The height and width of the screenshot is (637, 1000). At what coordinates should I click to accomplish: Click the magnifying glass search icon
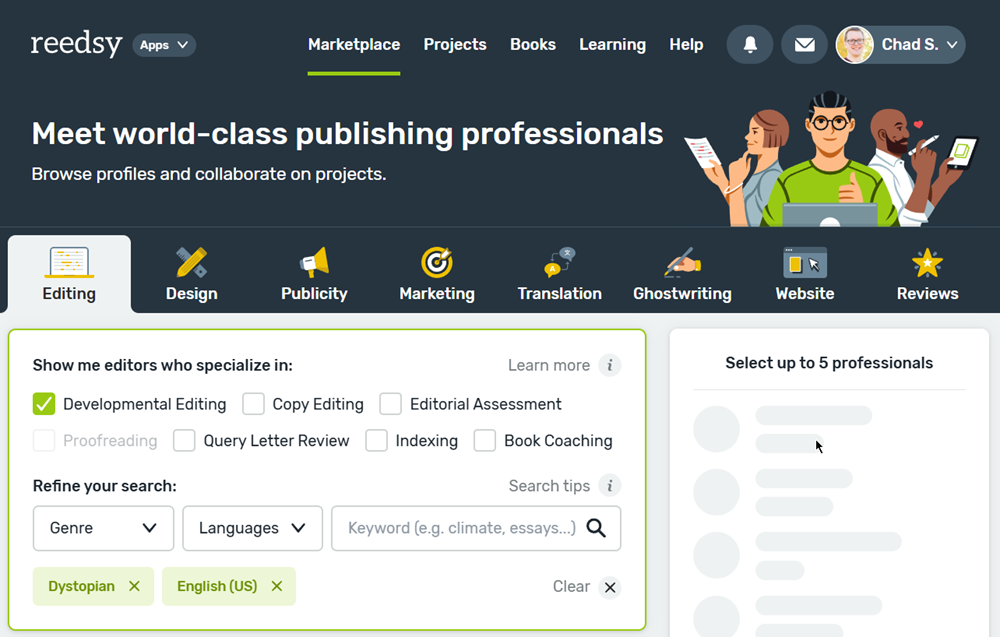596,528
